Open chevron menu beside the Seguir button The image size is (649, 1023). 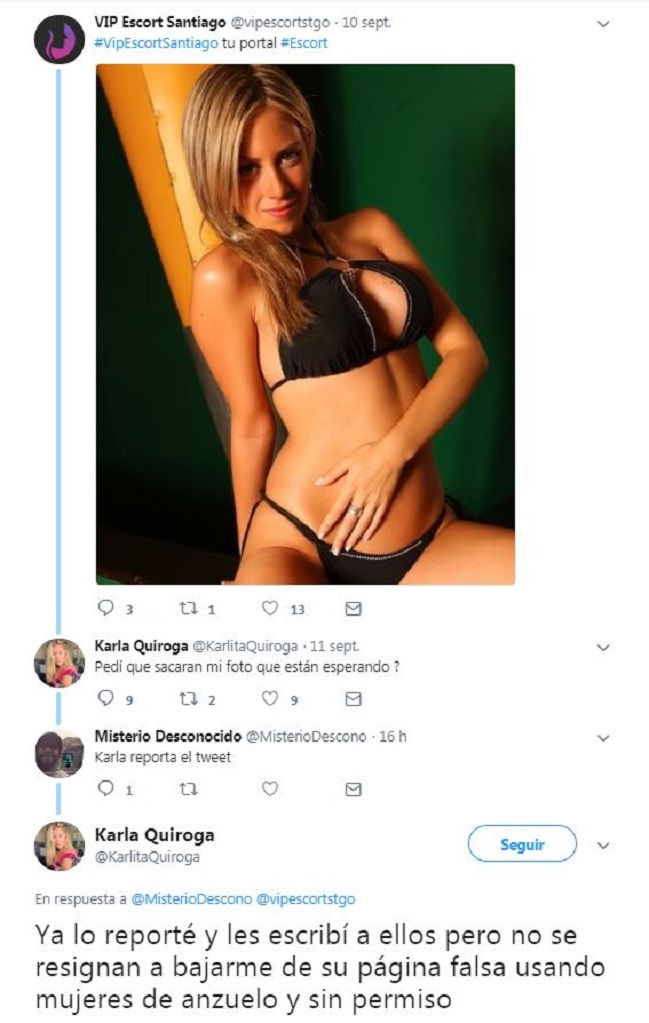pyautogui.click(x=602, y=845)
